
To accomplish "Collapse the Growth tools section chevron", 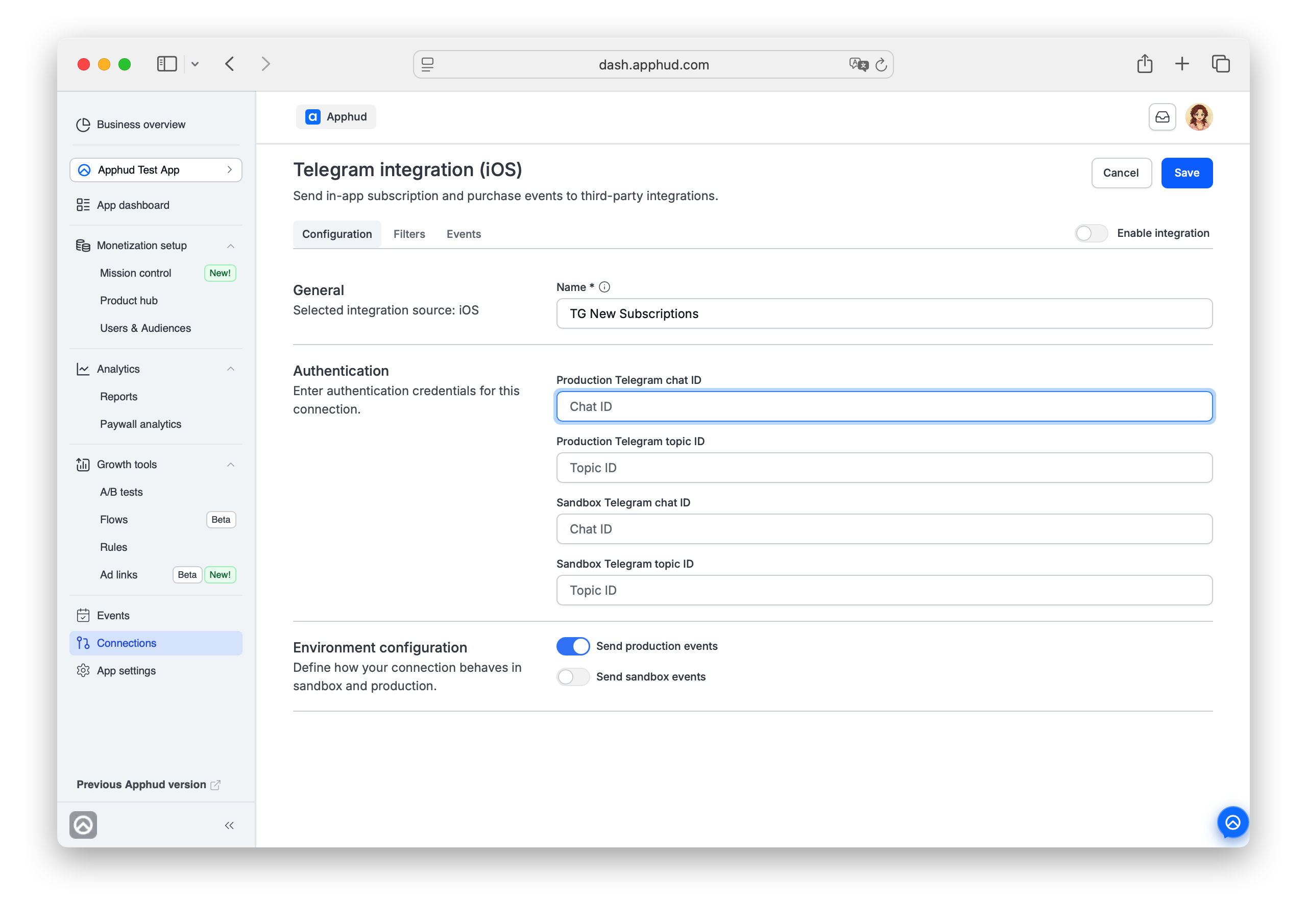I will (x=231, y=465).
